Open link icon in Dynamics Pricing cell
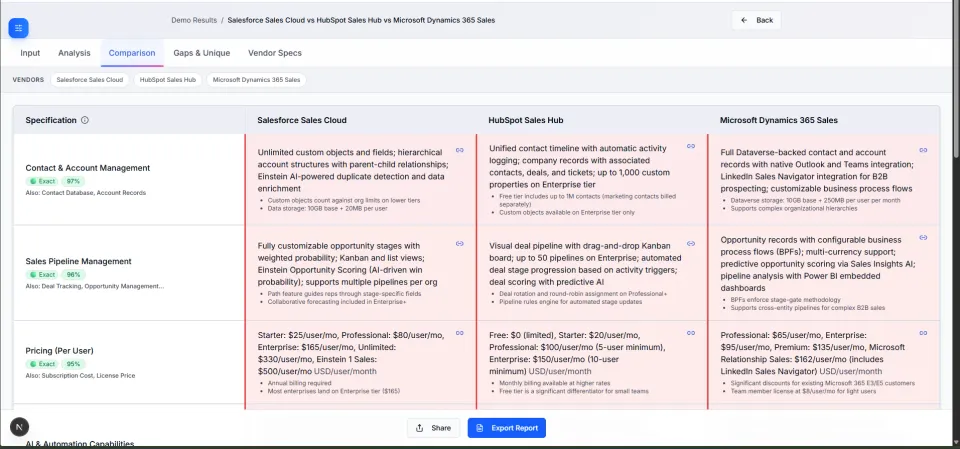Image resolution: width=960 pixels, height=449 pixels. (x=923, y=333)
